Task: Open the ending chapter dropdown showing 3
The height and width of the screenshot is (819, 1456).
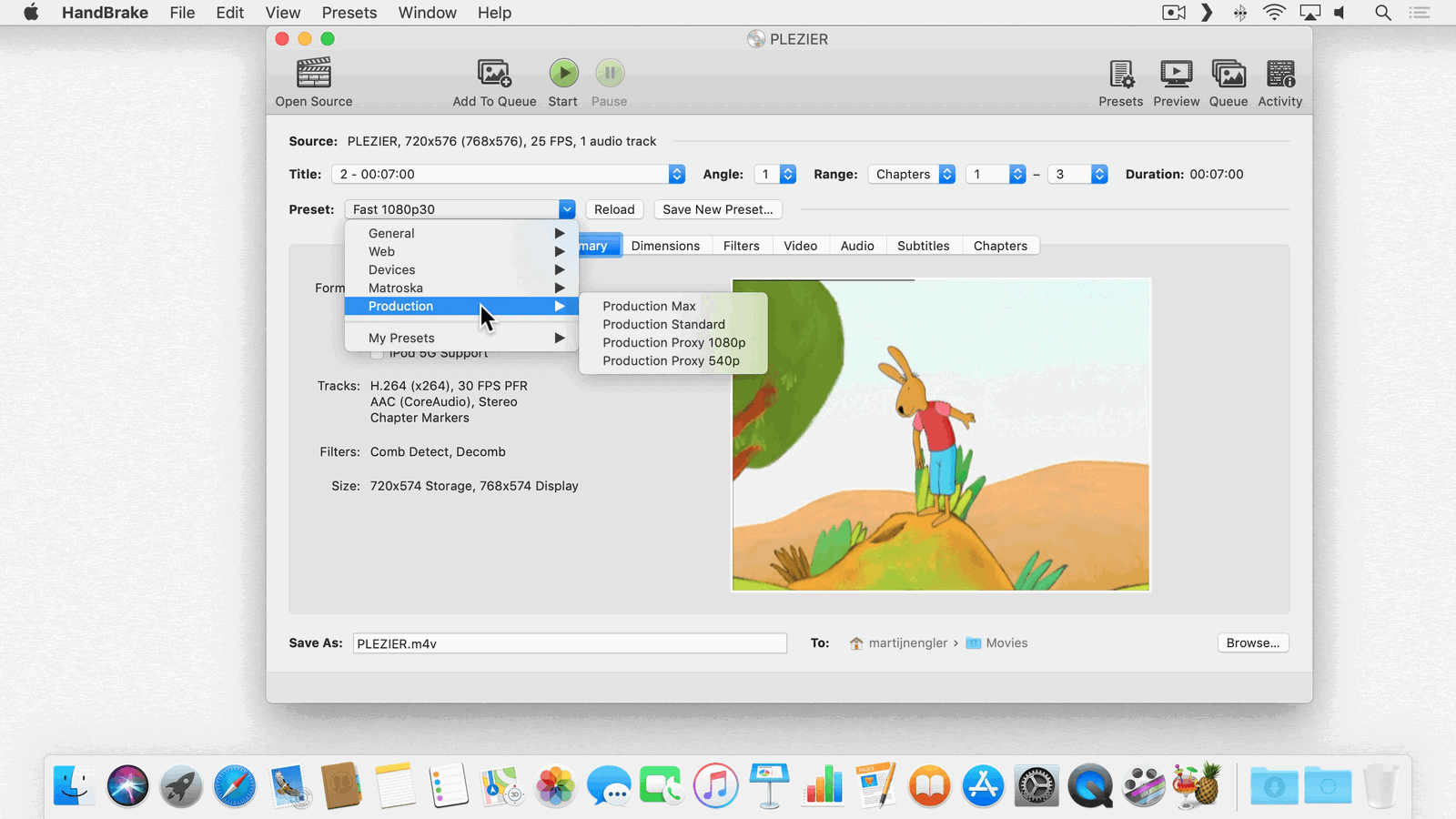Action: tap(1077, 174)
